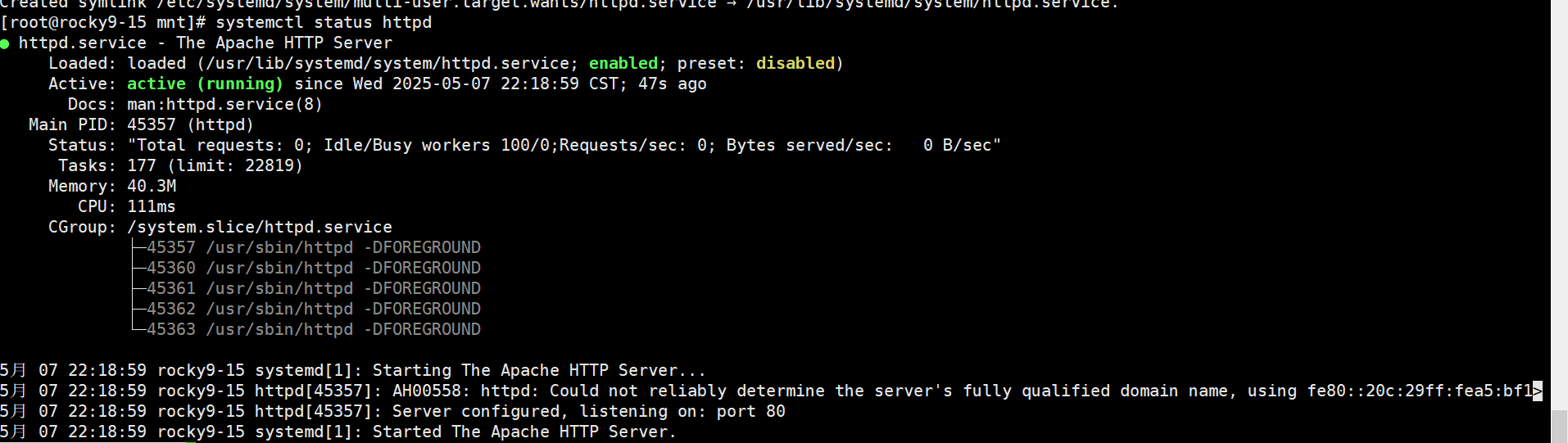Viewport: 1568px width, 443px height.
Task: Click the last CGroup process entry 45363
Action: pyautogui.click(x=313, y=329)
